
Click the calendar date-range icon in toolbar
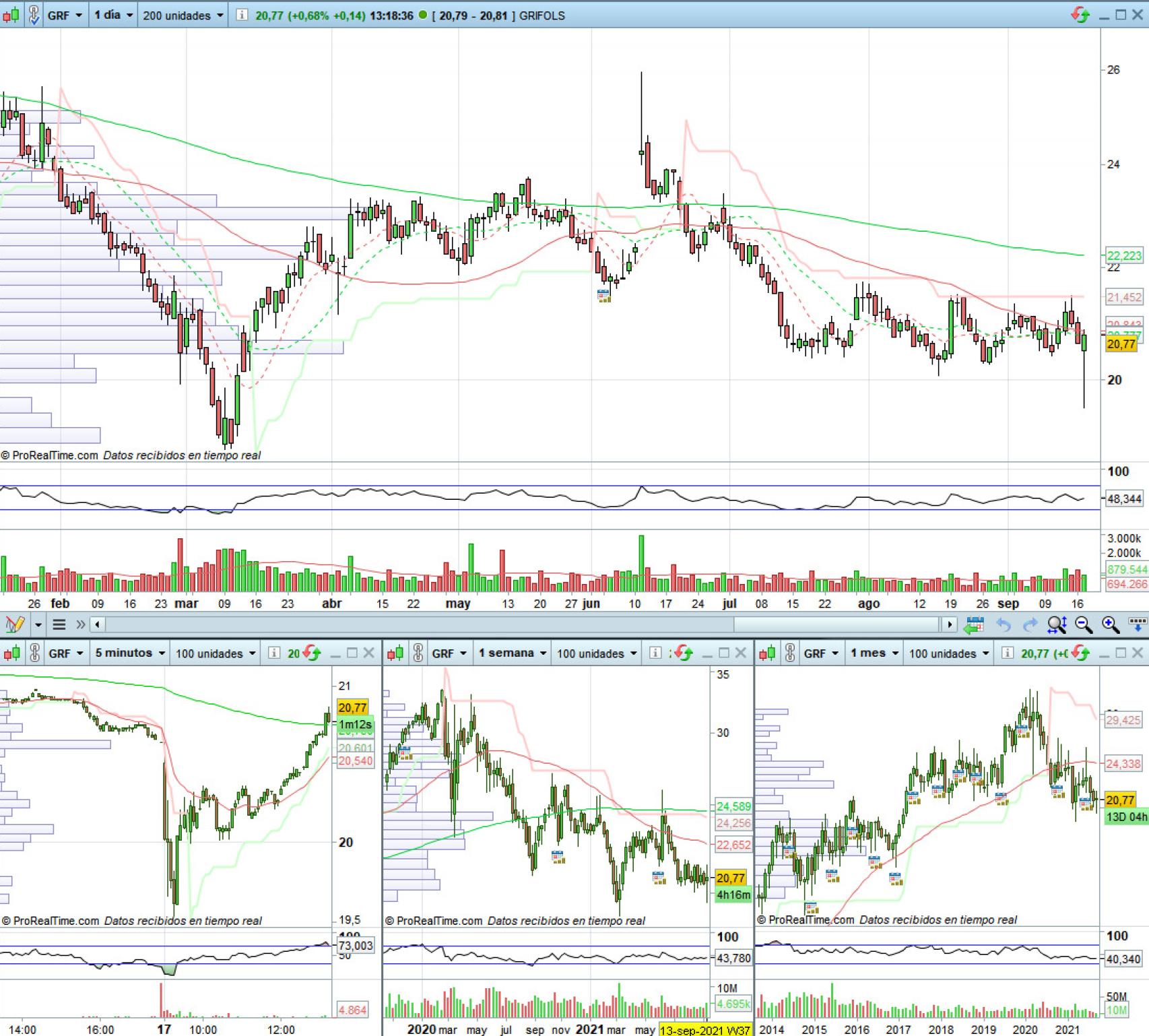point(974,625)
